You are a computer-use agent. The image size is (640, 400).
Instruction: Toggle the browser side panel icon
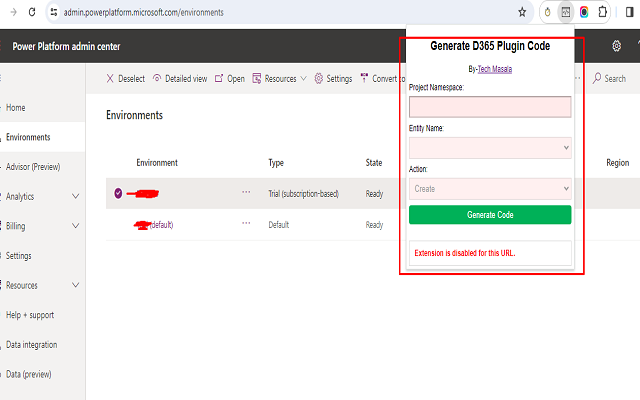tap(629, 12)
